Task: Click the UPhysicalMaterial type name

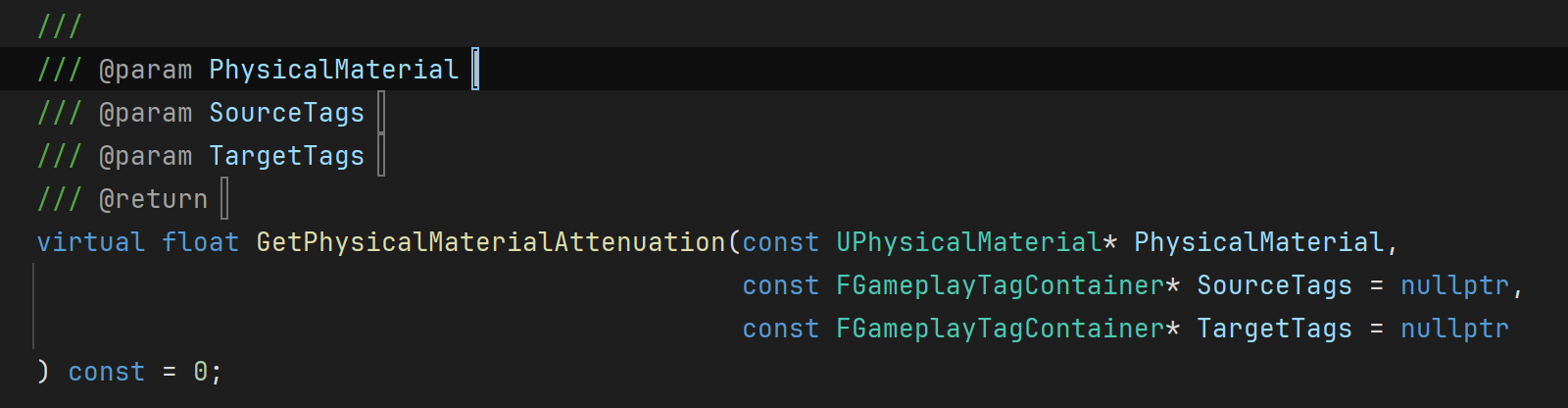Action: tap(968, 242)
